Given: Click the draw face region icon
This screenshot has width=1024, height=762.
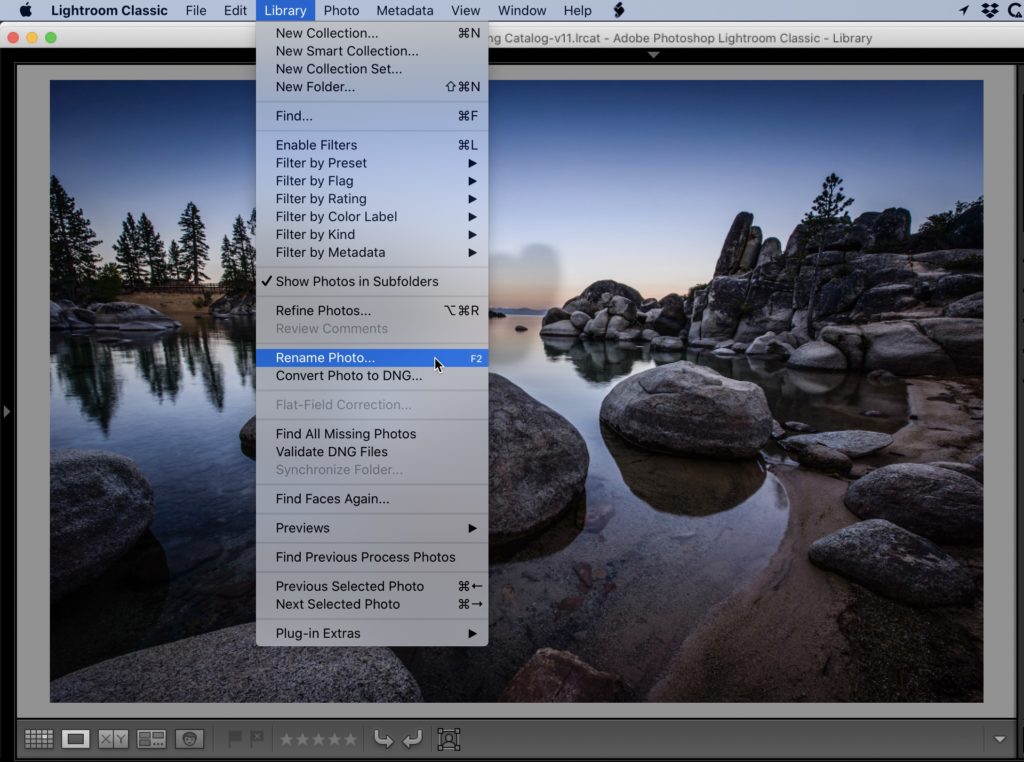Looking at the screenshot, I should coord(449,739).
